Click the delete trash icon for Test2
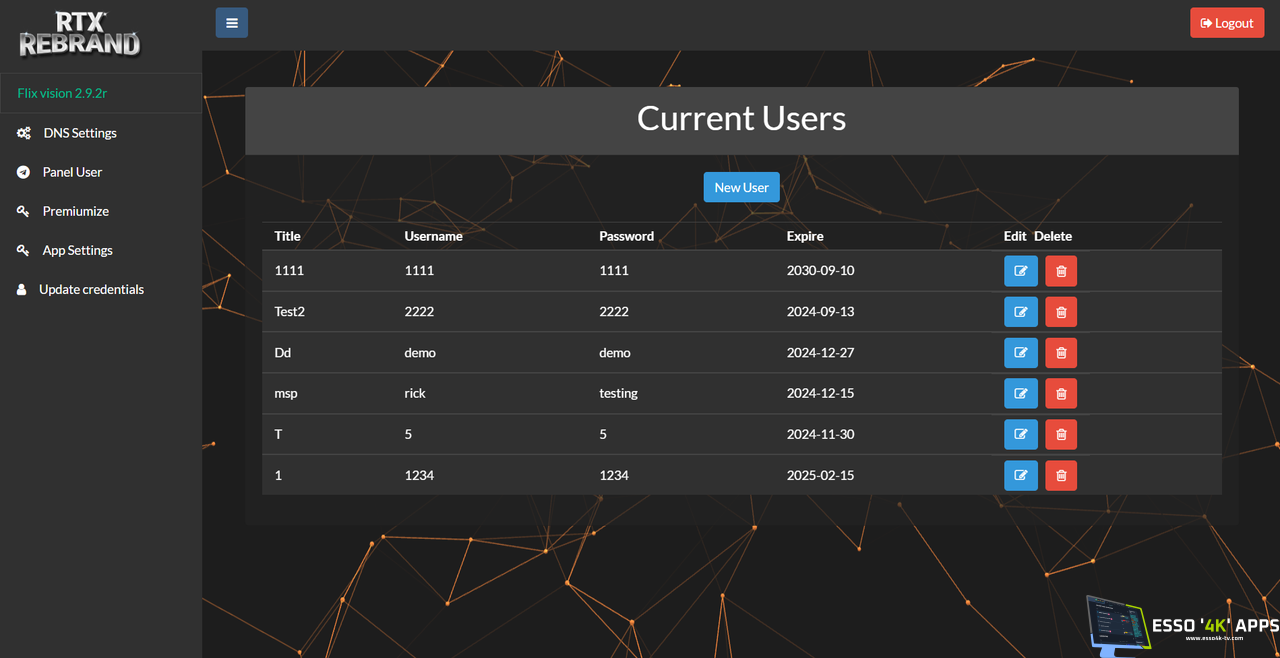 click(1061, 312)
